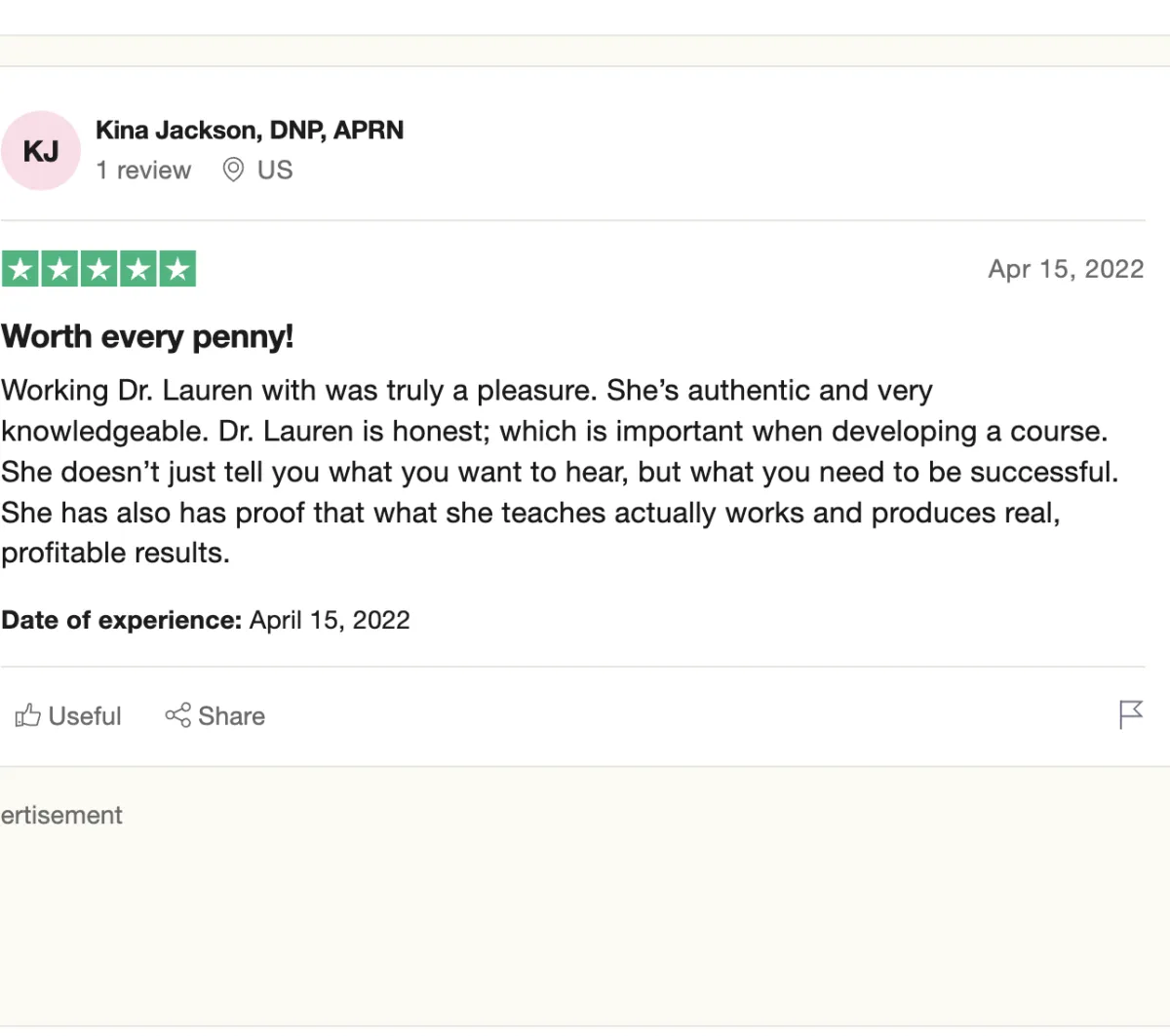
Task: Click the third green rating star
Action: (98, 268)
